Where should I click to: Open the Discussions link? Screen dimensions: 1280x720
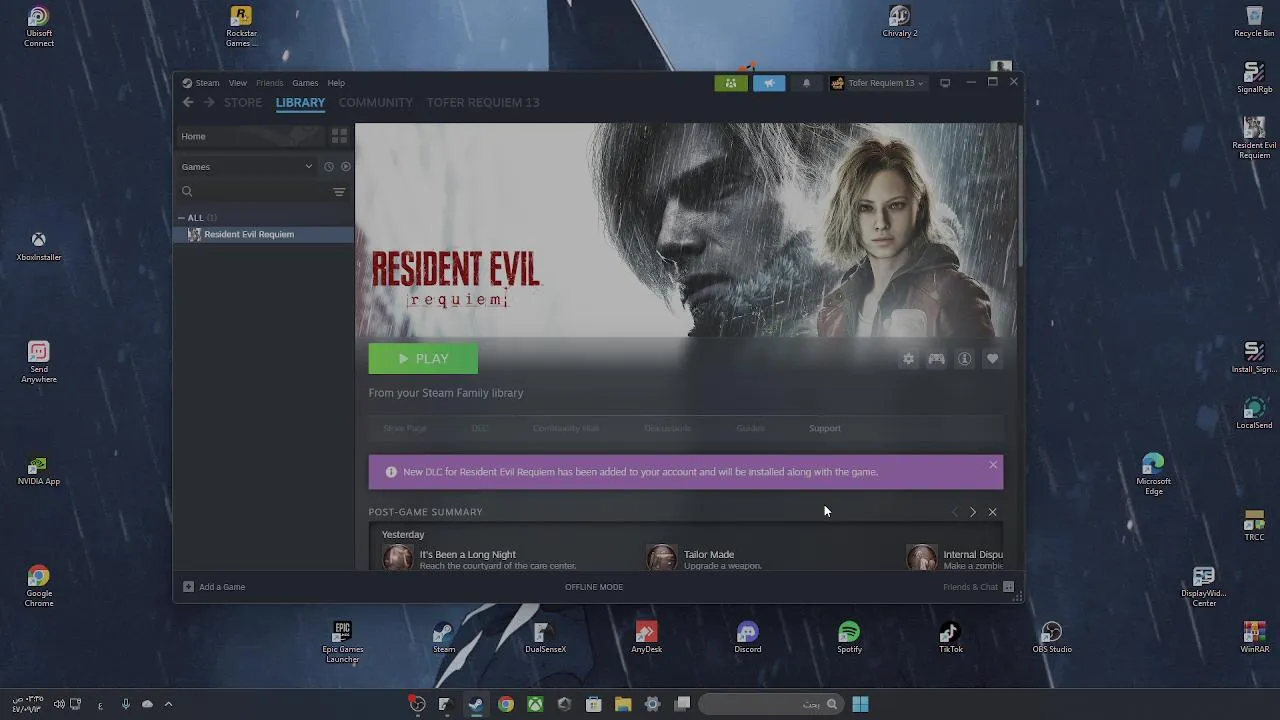click(x=667, y=428)
